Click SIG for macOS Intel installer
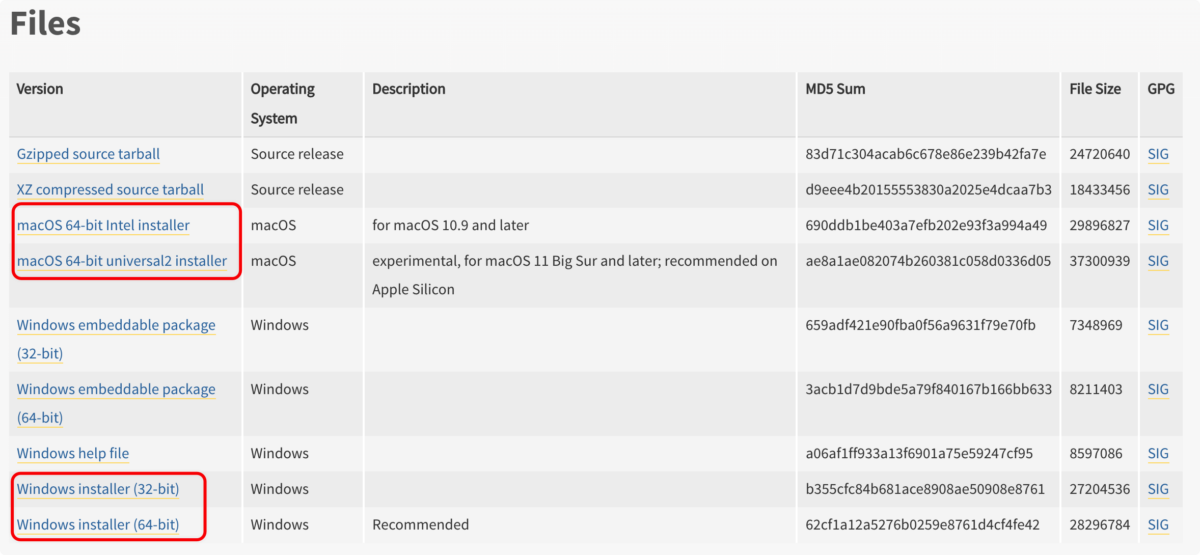Image resolution: width=1200 pixels, height=555 pixels. pos(1158,226)
